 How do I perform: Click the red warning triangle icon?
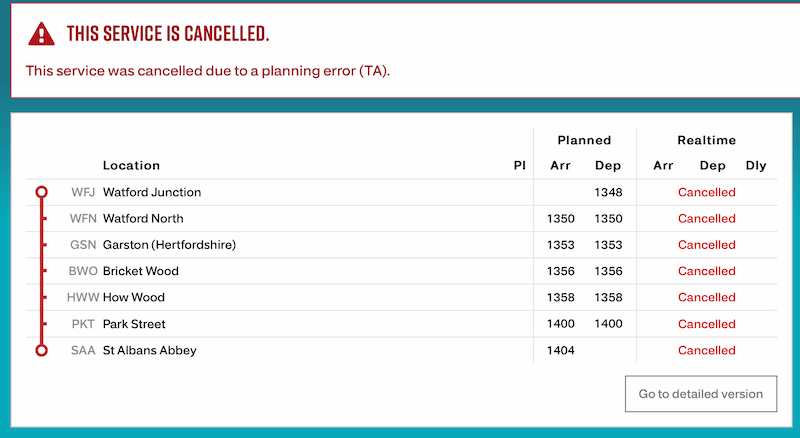tap(41, 34)
